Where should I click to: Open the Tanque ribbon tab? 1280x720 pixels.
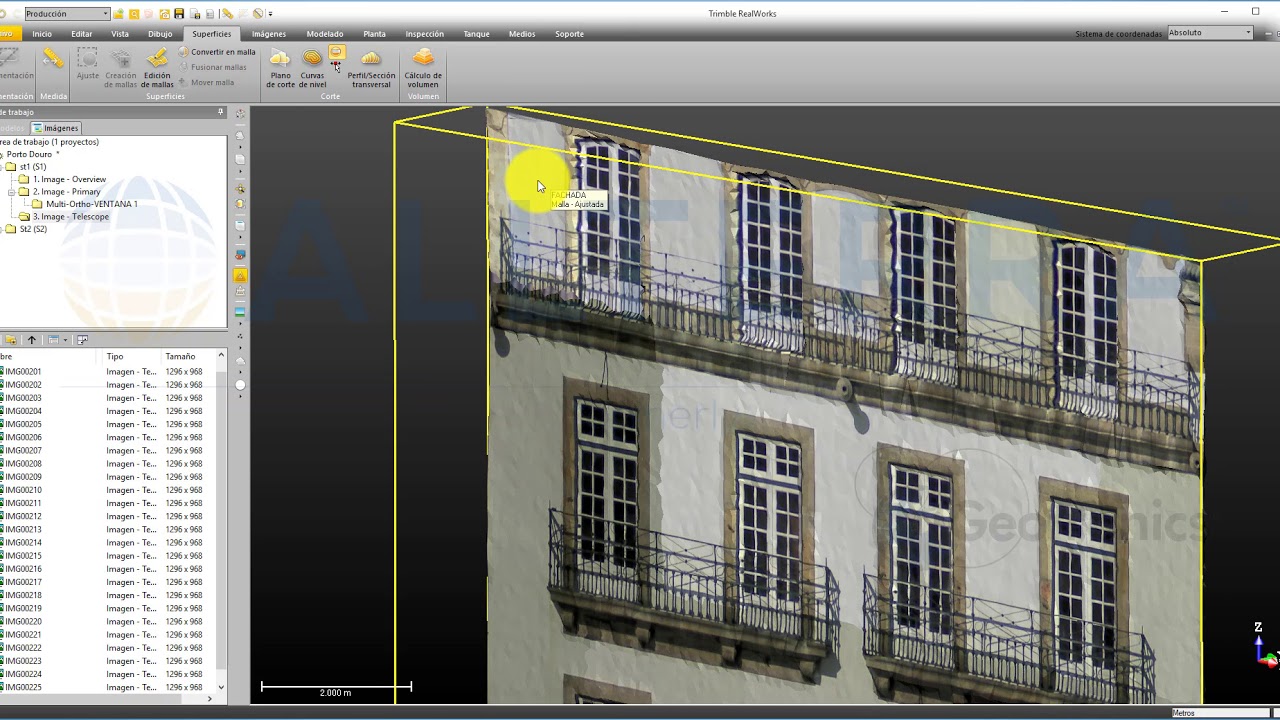coord(476,34)
